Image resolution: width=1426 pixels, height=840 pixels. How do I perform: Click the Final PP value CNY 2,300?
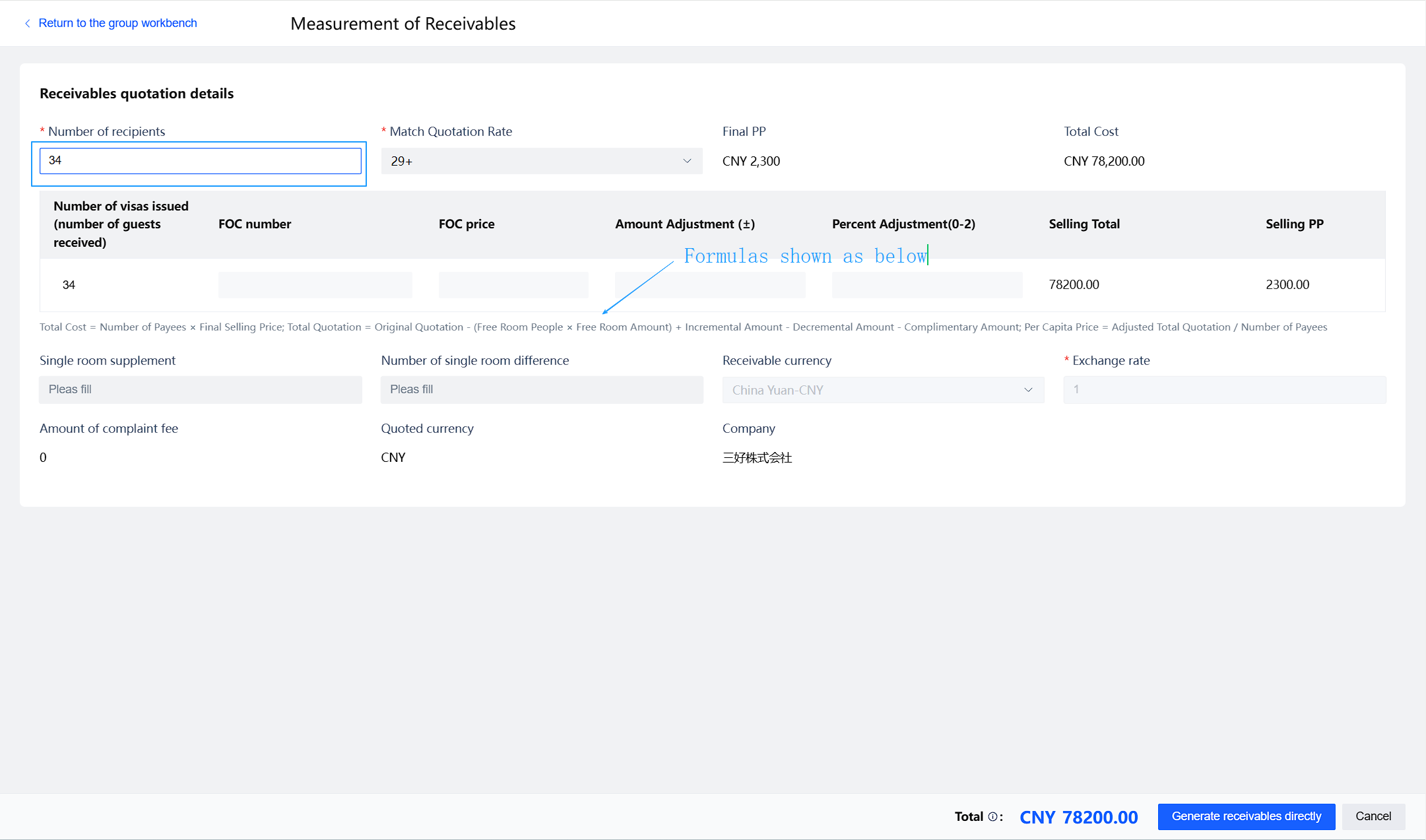(751, 161)
